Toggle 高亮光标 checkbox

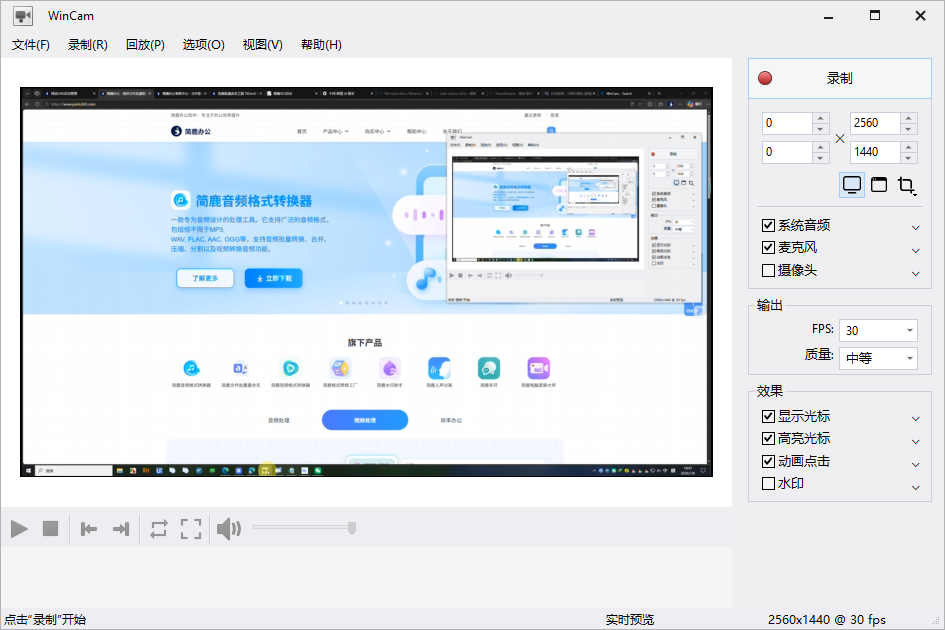(768, 438)
